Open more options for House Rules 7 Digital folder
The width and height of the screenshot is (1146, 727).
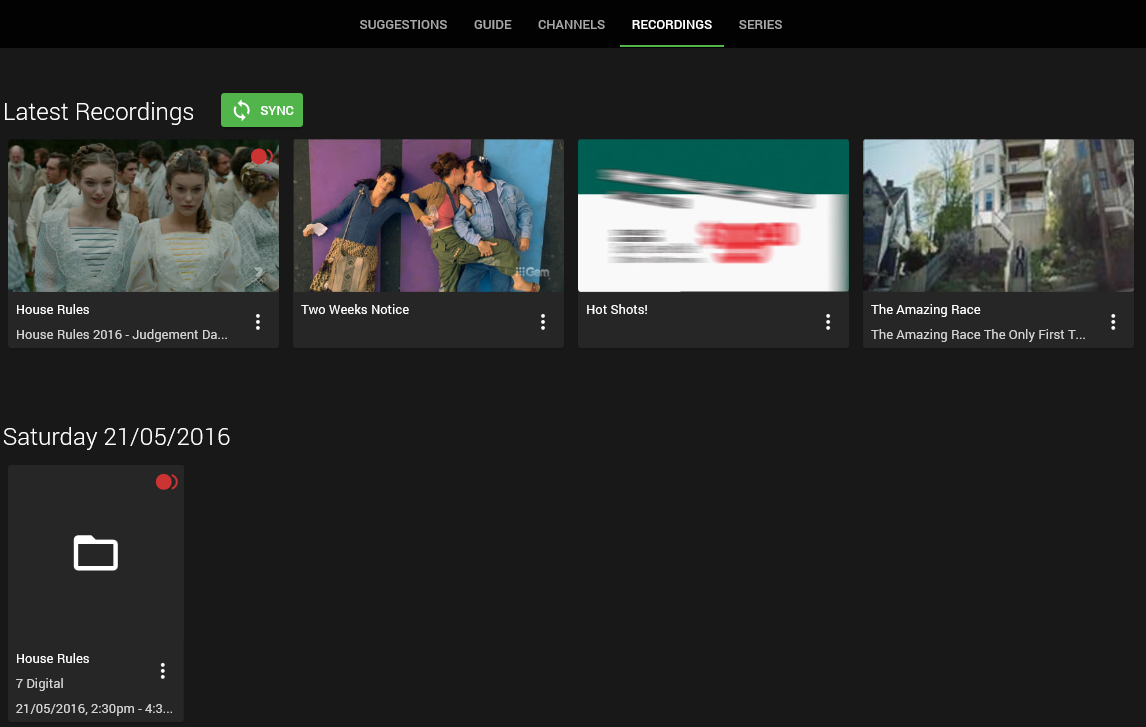(163, 671)
